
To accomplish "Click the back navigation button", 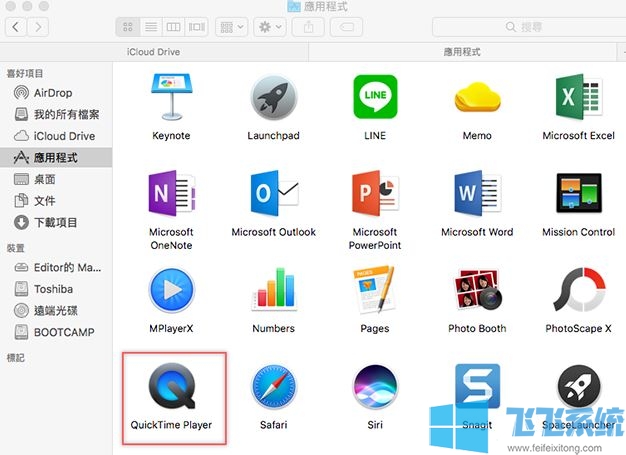I will coord(18,27).
